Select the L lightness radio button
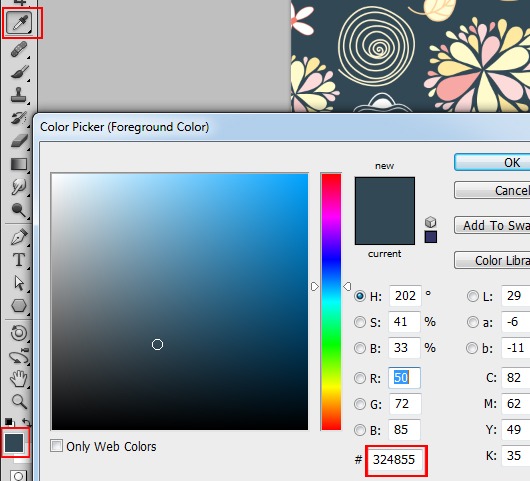This screenshot has width=530, height=481. pyautogui.click(x=473, y=296)
